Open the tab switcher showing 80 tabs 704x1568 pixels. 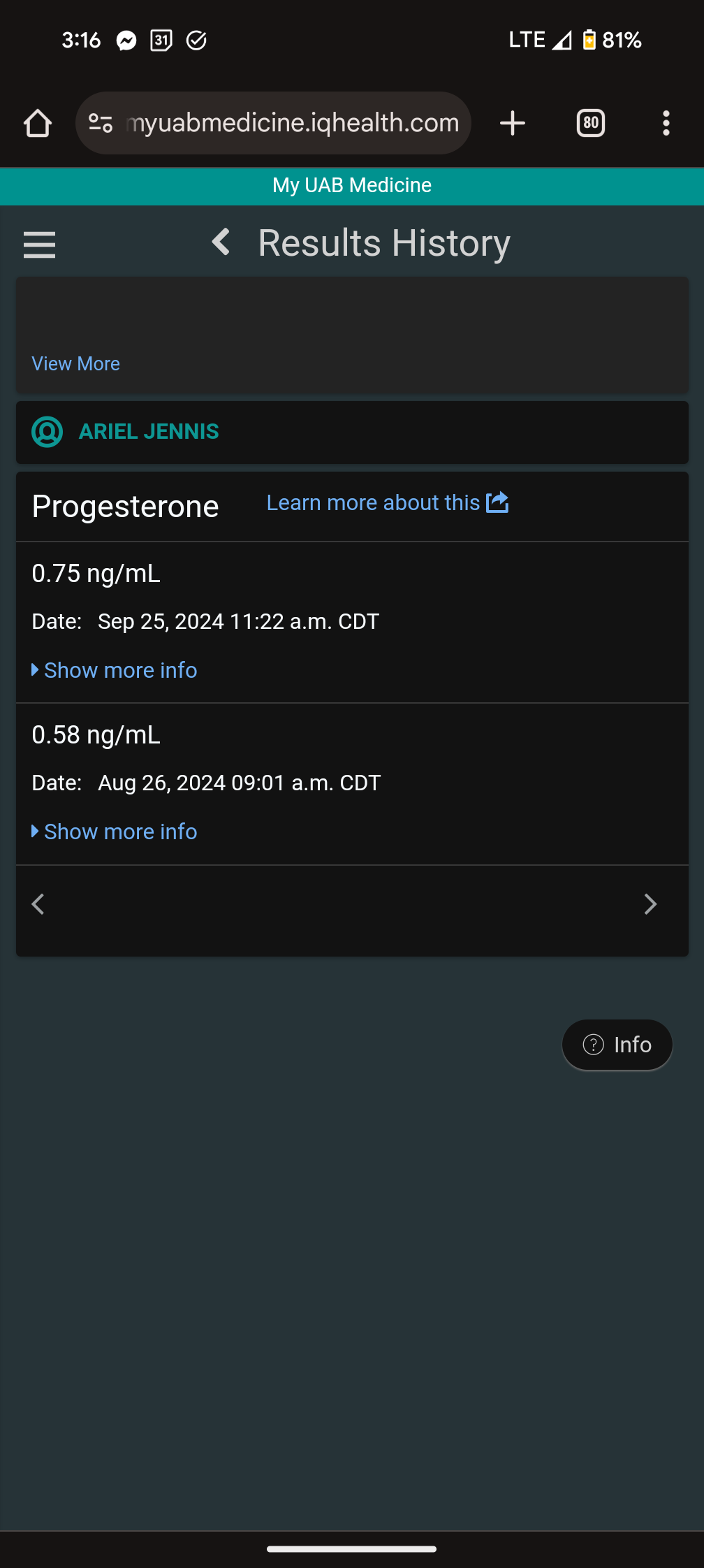(590, 124)
